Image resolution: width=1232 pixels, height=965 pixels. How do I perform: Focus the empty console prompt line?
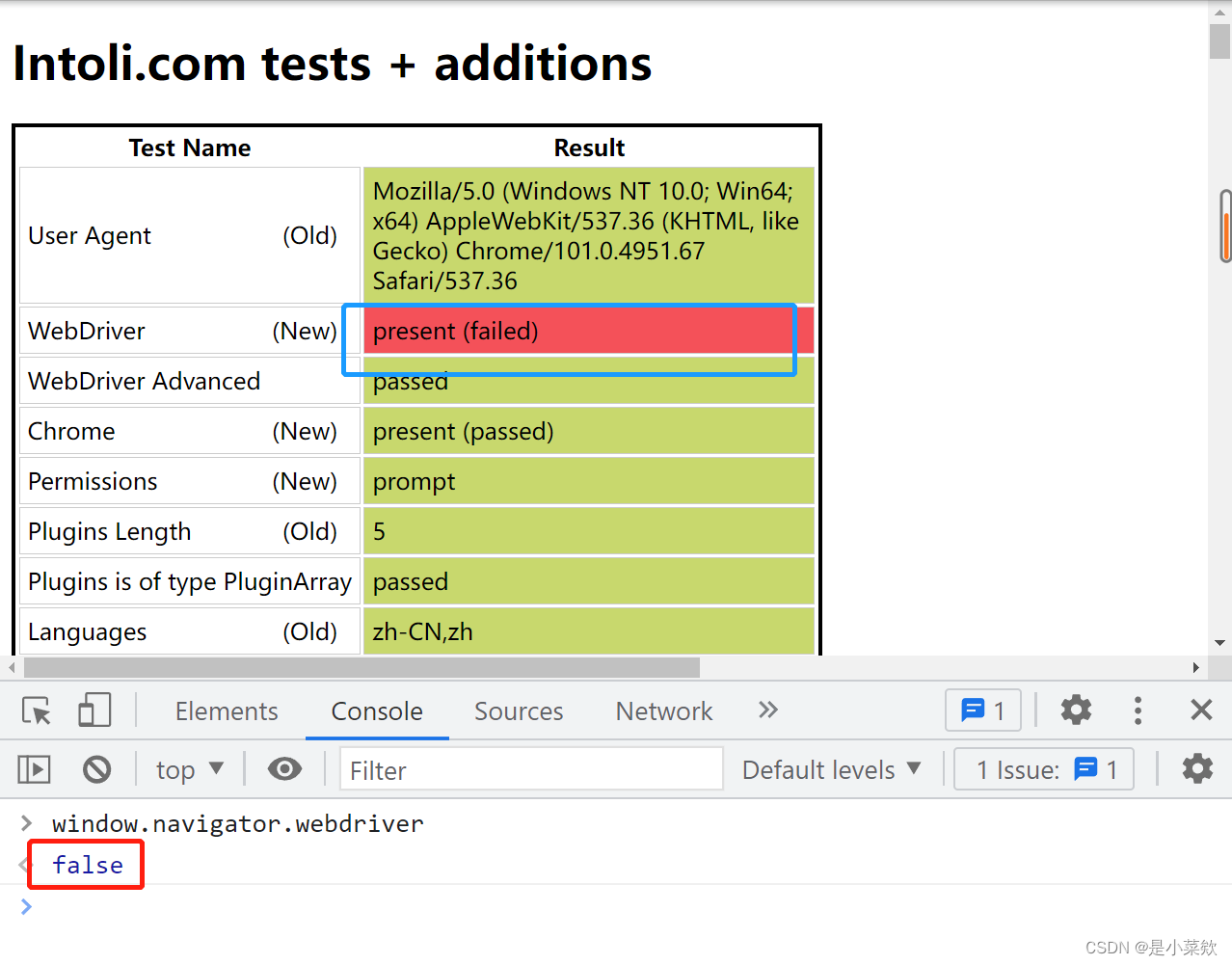[616, 906]
